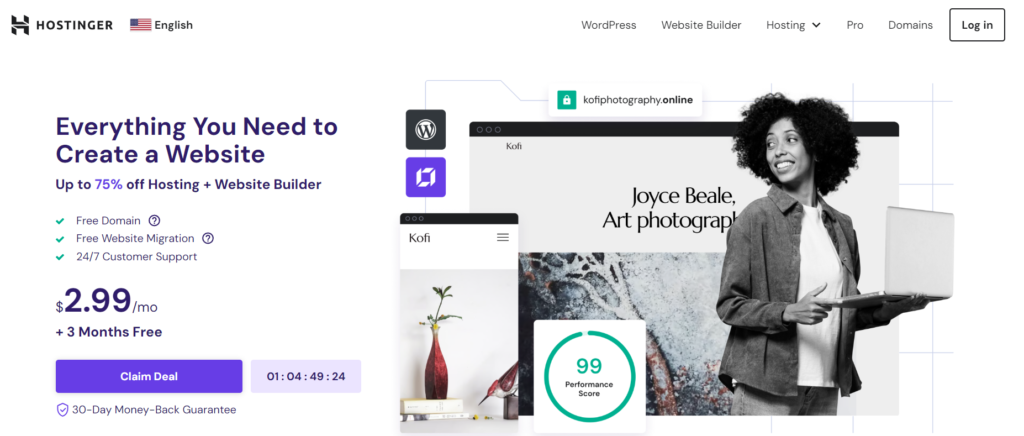Open the hamburger menu in the Kofi mobile preview
The image size is (1024, 436).
(503, 238)
